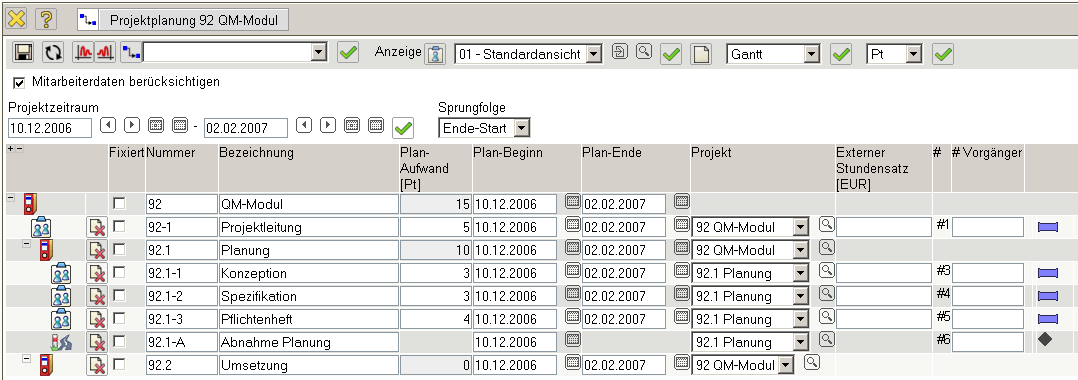Delete the Abnahme Planung row with red X icon
Viewport: 1078px width, 380px height.
[x=97, y=342]
